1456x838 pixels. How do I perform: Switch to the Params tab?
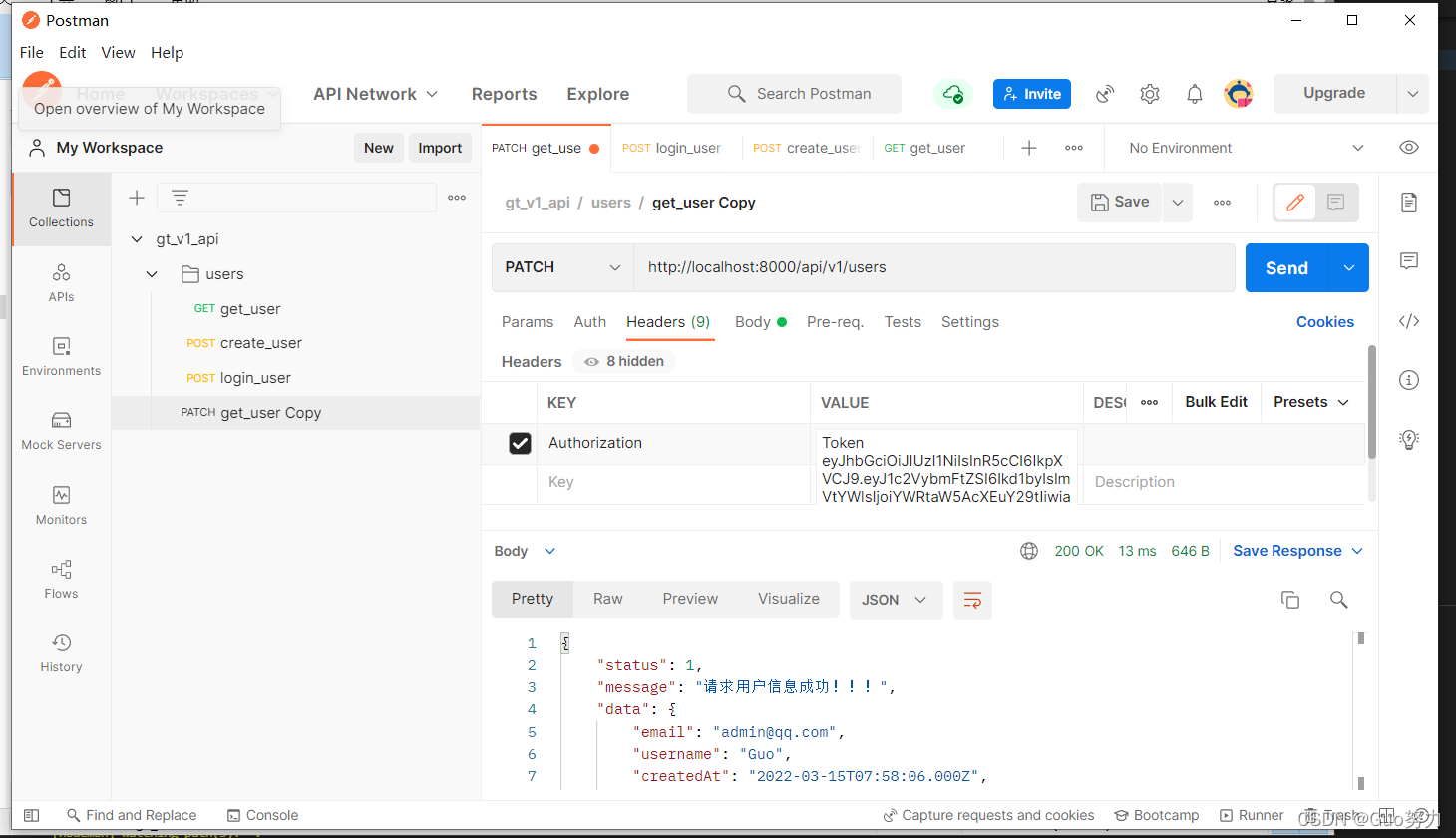pos(528,322)
